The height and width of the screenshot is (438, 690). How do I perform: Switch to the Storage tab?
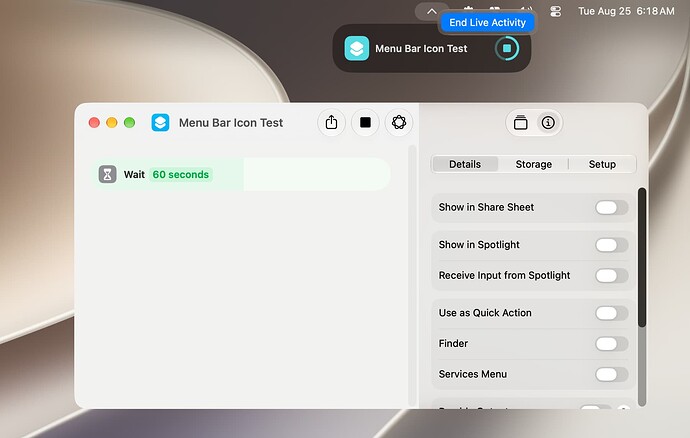tap(533, 164)
